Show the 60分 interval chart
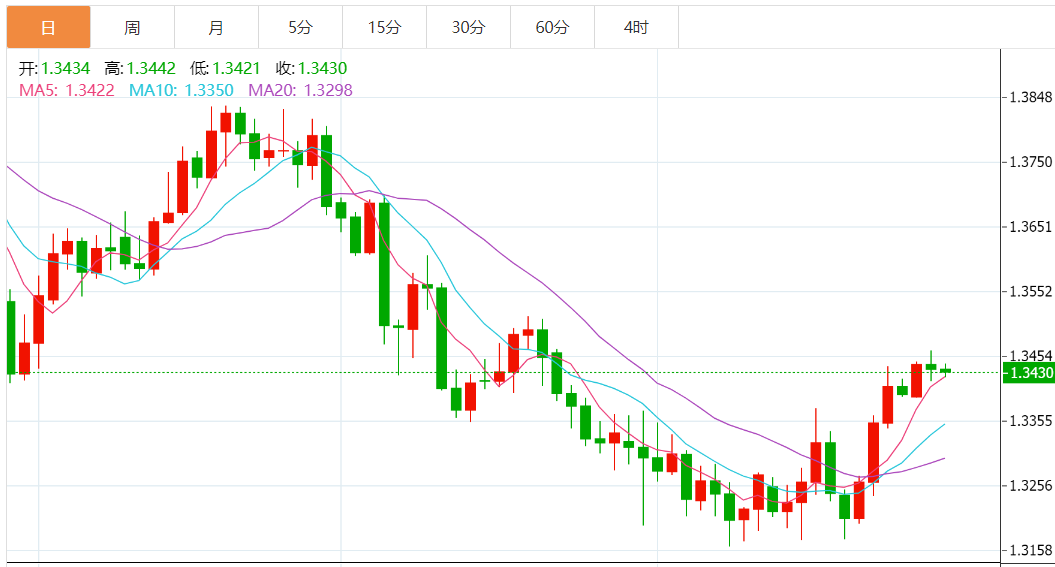Image resolution: width=1055 pixels, height=567 pixels. [x=552, y=27]
